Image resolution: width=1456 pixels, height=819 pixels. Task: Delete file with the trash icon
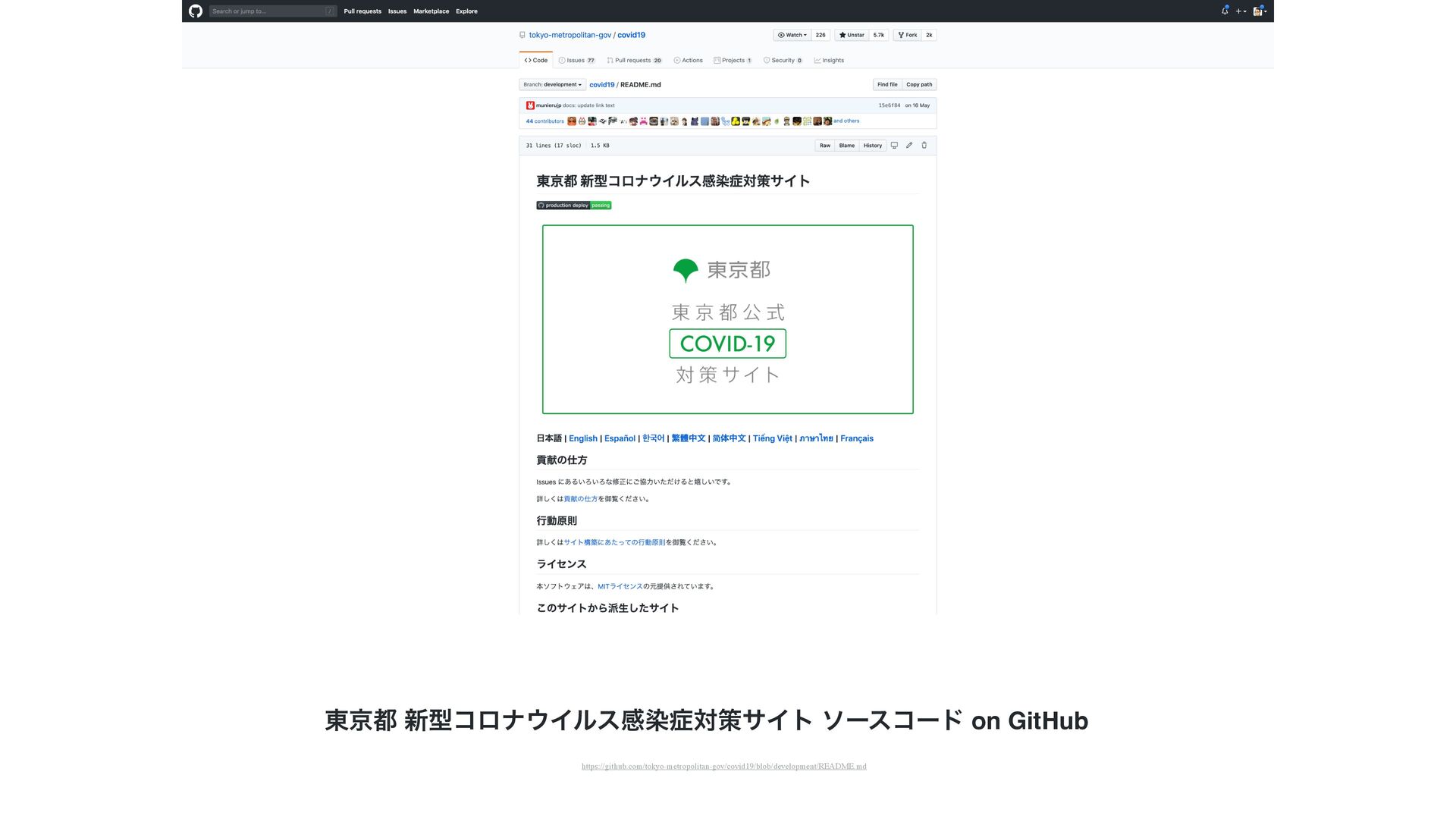pos(924,146)
